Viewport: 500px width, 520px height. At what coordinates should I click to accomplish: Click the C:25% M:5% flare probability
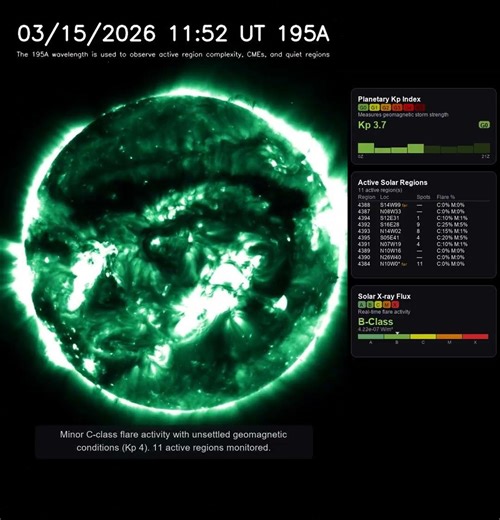point(452,225)
